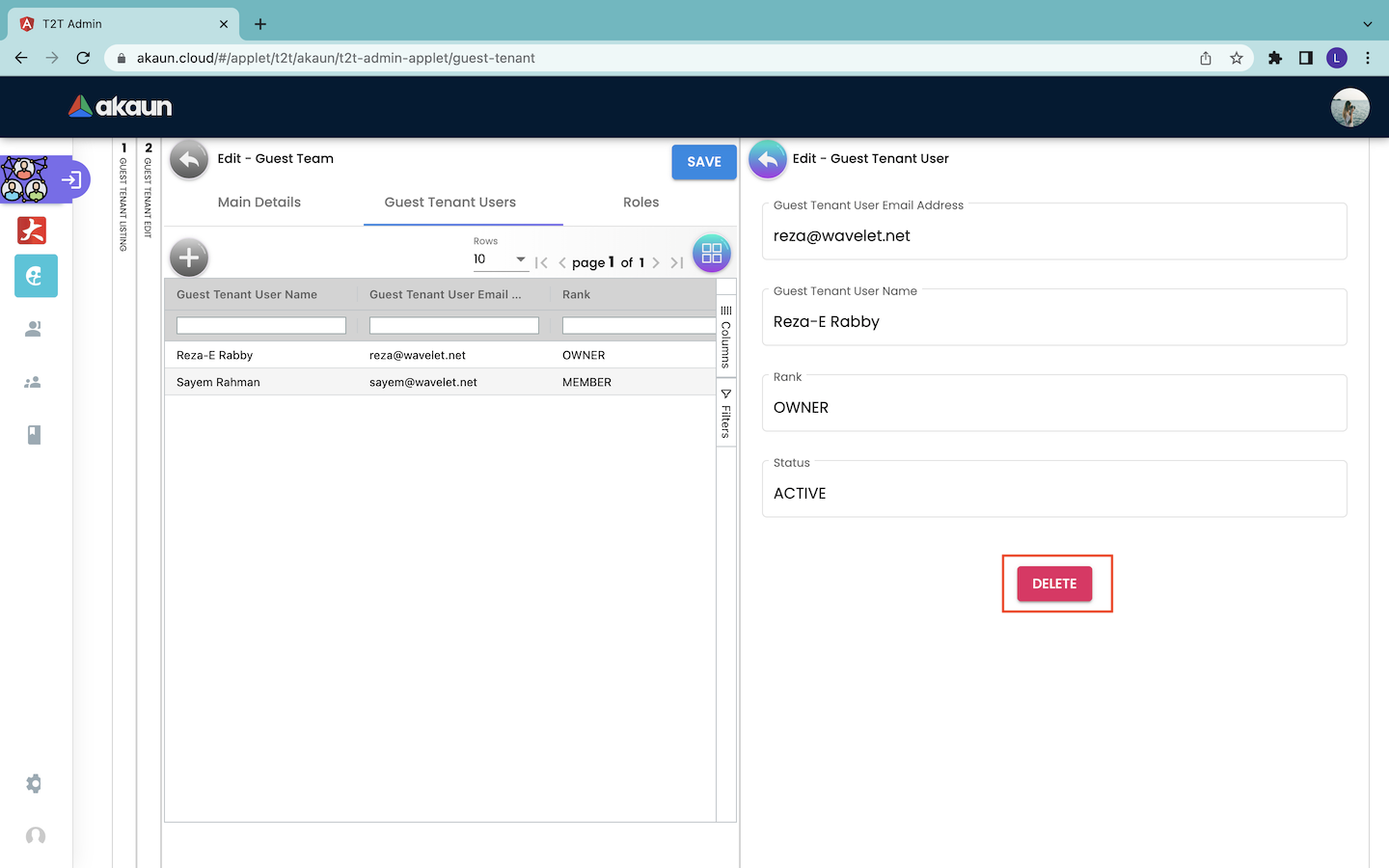Click back arrow beside Edit - Guest Tenant User
This screenshot has width=1389, height=868.
pos(767,160)
